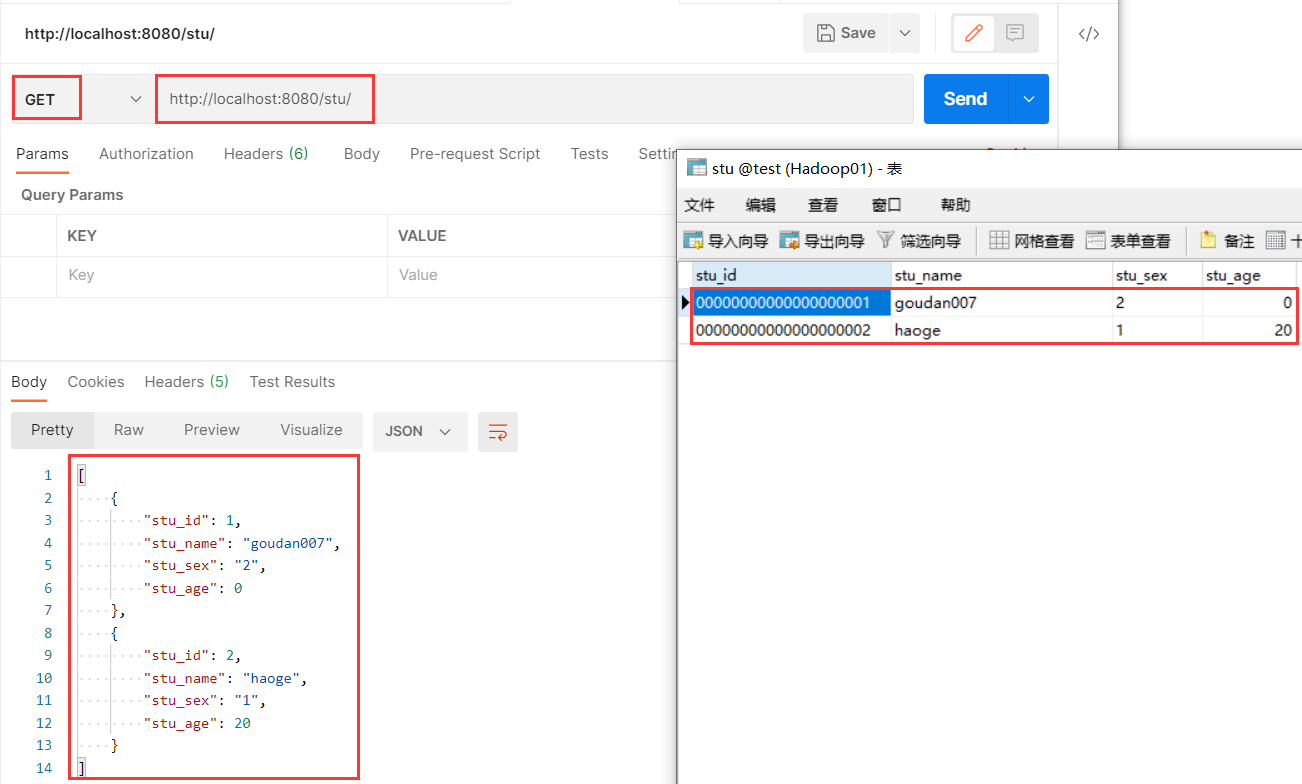Click the stu_id column header
Viewport: 1302px width, 784px height.
pyautogui.click(x=791, y=275)
